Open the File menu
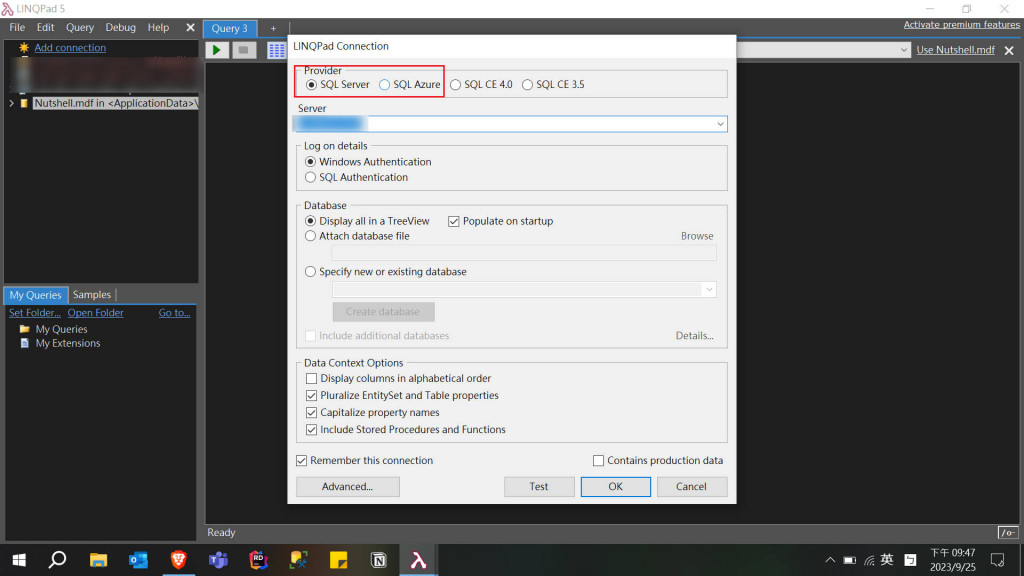Screen dimensions: 1024x576 point(17,27)
